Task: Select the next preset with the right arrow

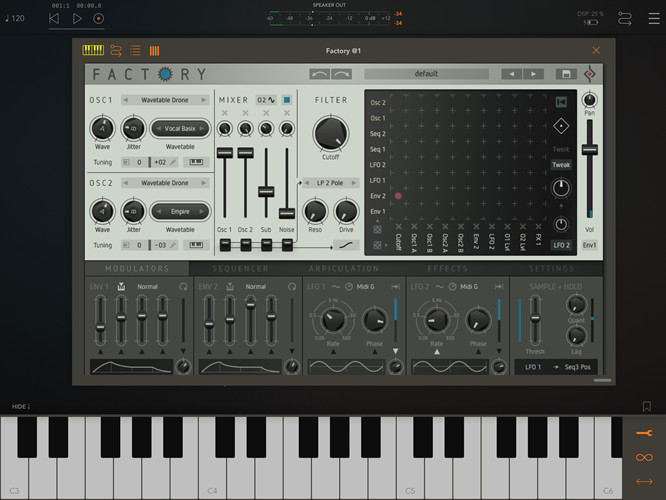Action: pos(533,74)
